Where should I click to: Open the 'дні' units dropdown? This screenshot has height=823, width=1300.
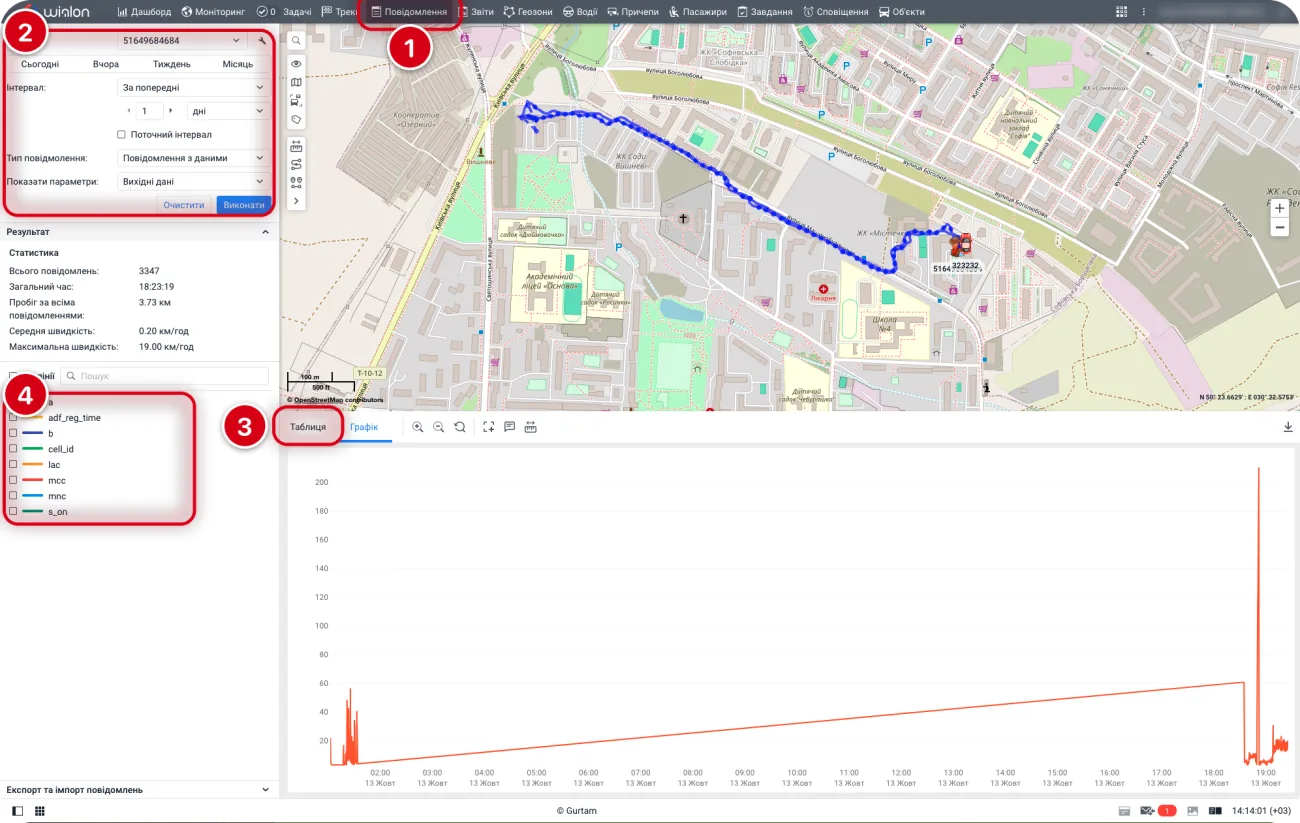pos(227,112)
